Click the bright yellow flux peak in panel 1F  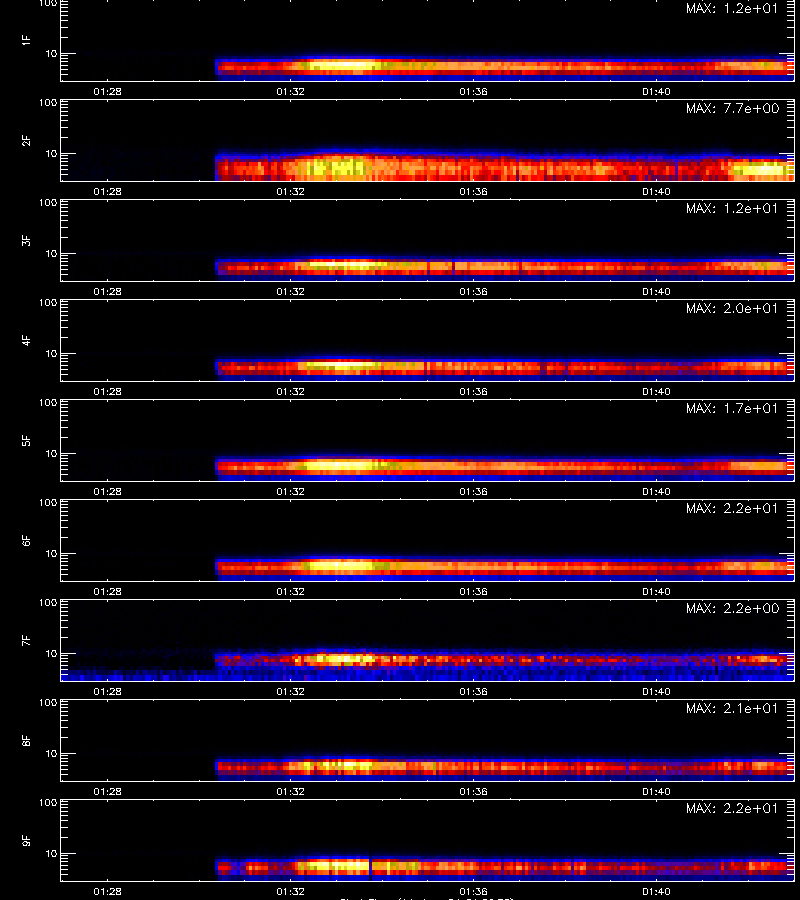[x=341, y=66]
